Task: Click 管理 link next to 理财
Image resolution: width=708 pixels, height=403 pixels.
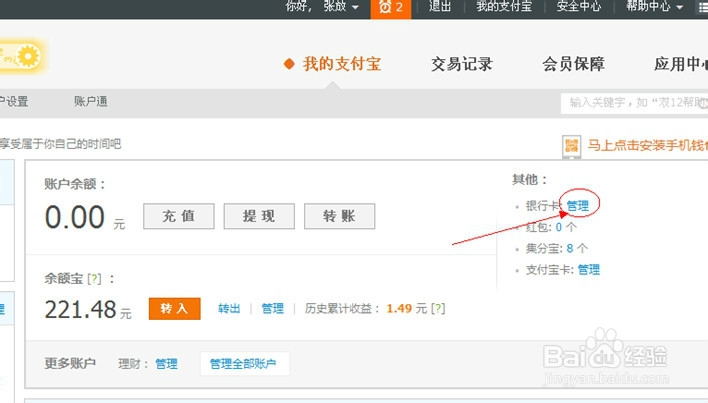Action: coord(167,364)
